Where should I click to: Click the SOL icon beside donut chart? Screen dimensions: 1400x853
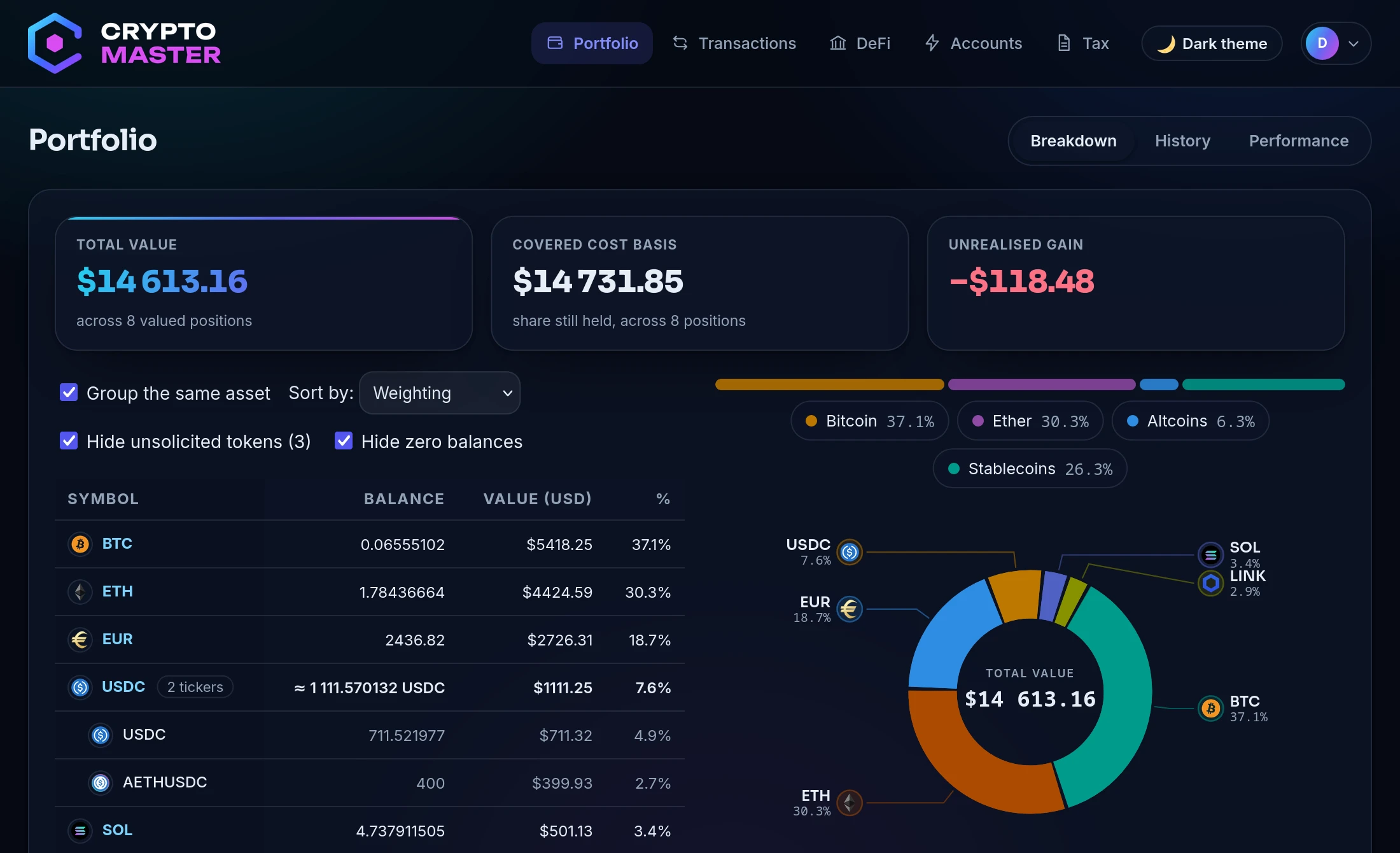pyautogui.click(x=1210, y=554)
